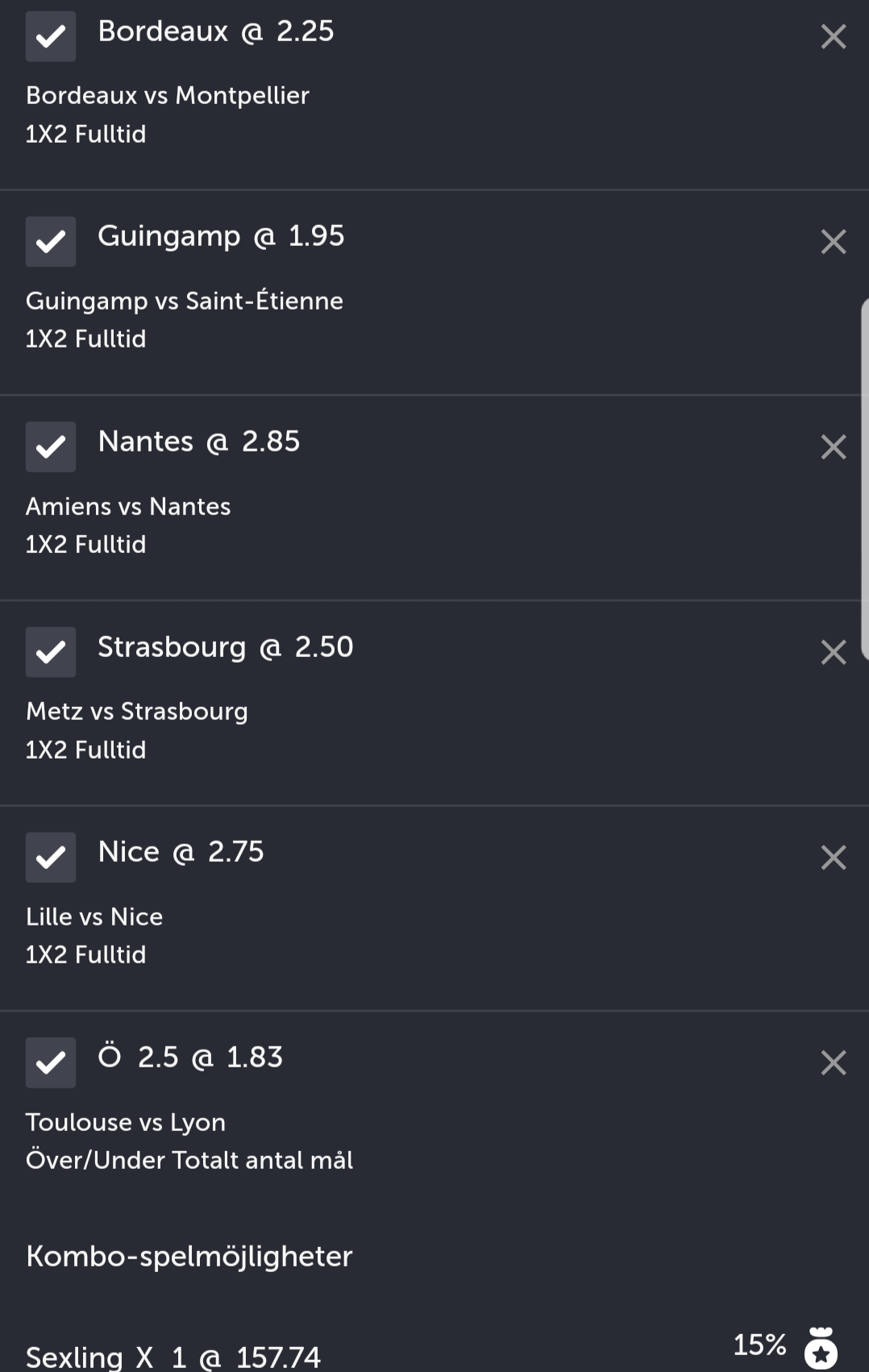Toggle the Strasbourg @ 2.50 checkbox

51,652
